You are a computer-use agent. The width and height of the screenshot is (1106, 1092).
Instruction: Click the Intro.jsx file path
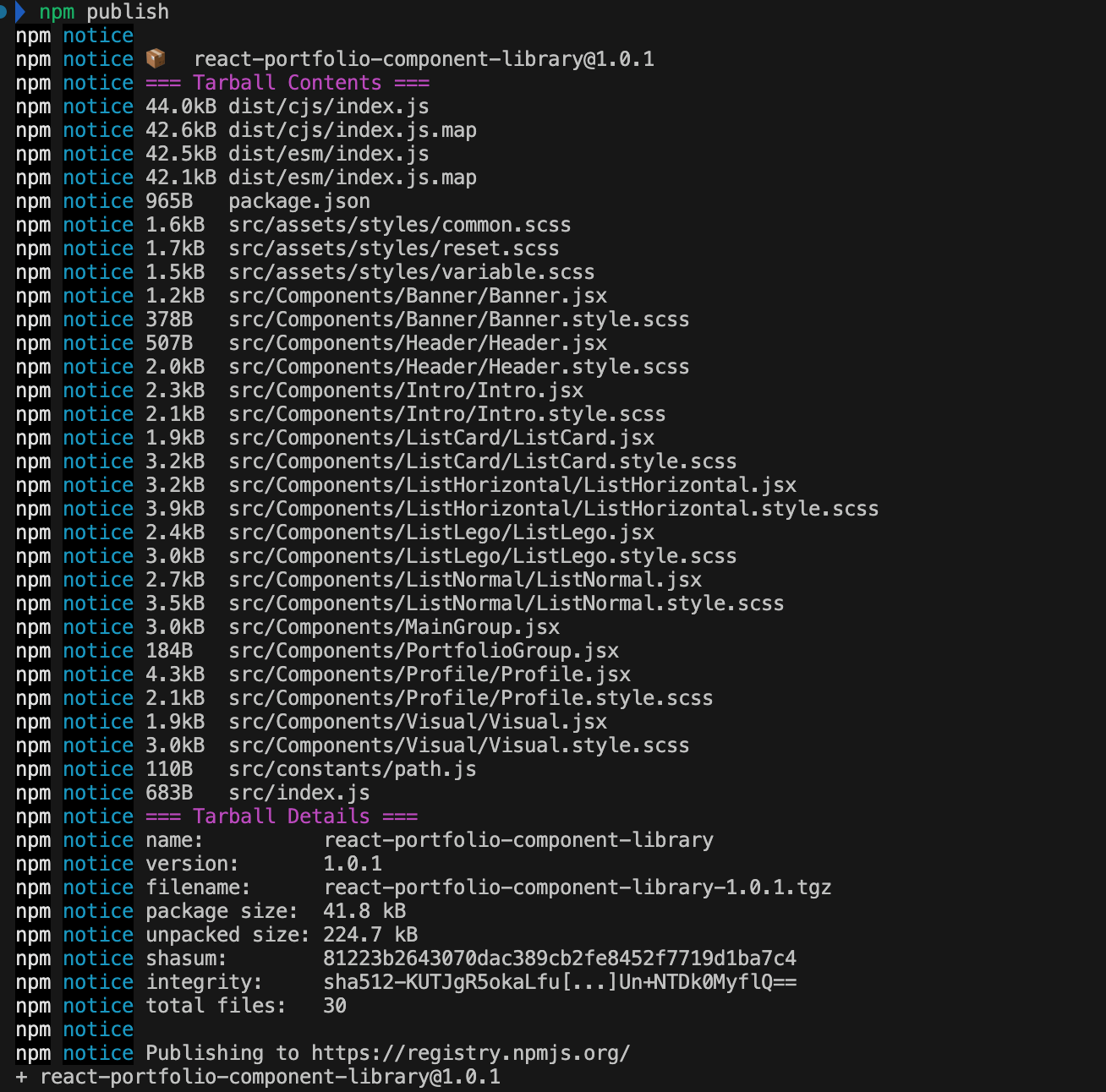(406, 390)
